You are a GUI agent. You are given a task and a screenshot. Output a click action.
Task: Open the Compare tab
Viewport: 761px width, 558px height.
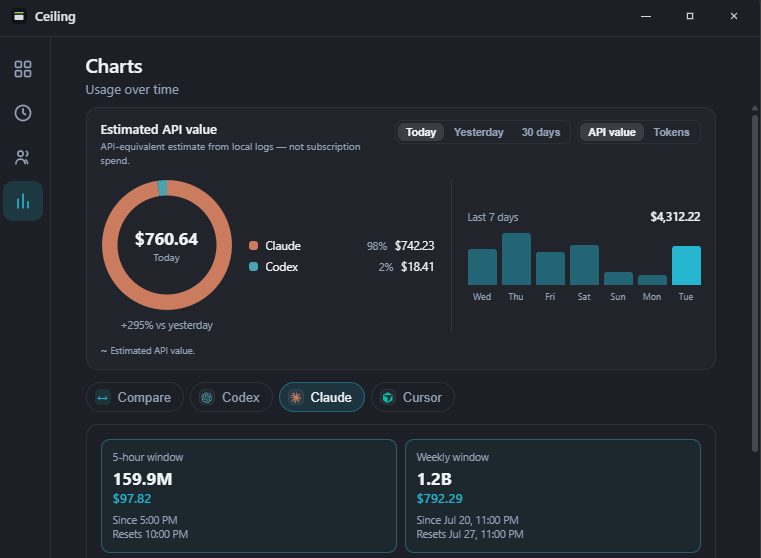click(135, 397)
